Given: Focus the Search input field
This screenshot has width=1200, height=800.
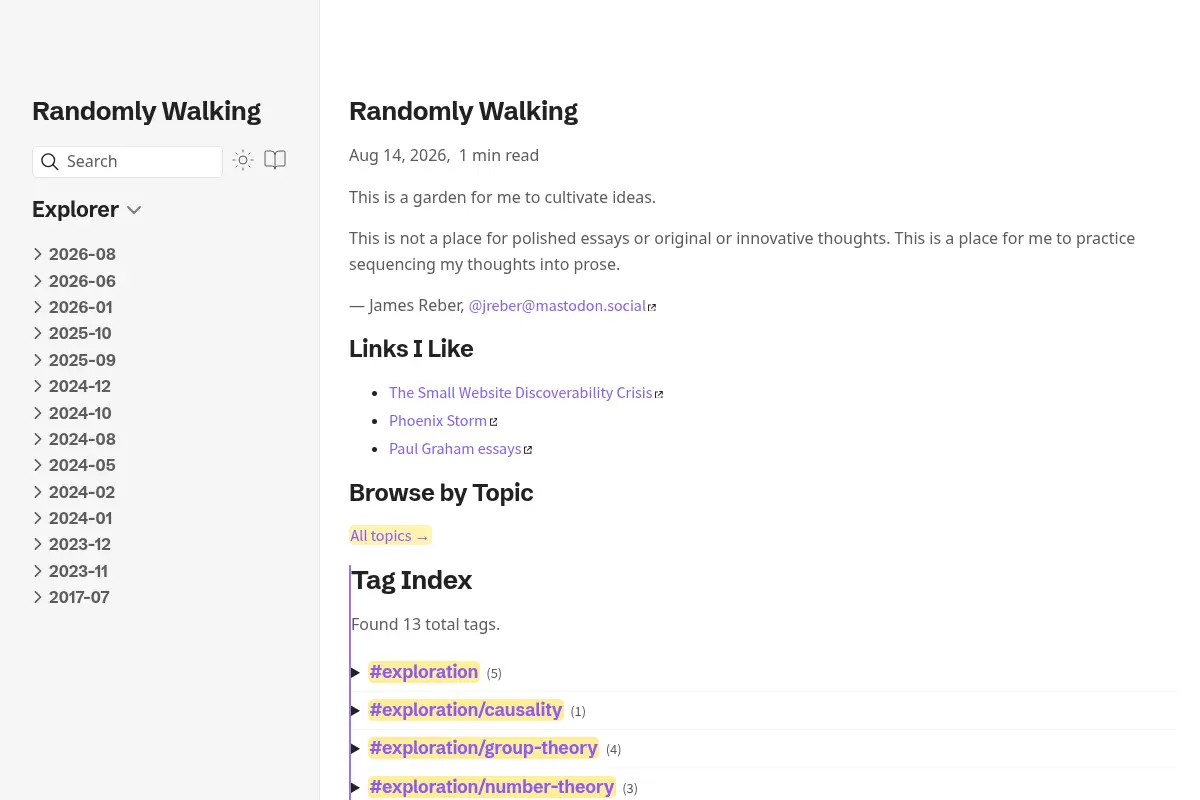Looking at the screenshot, I should tap(127, 162).
